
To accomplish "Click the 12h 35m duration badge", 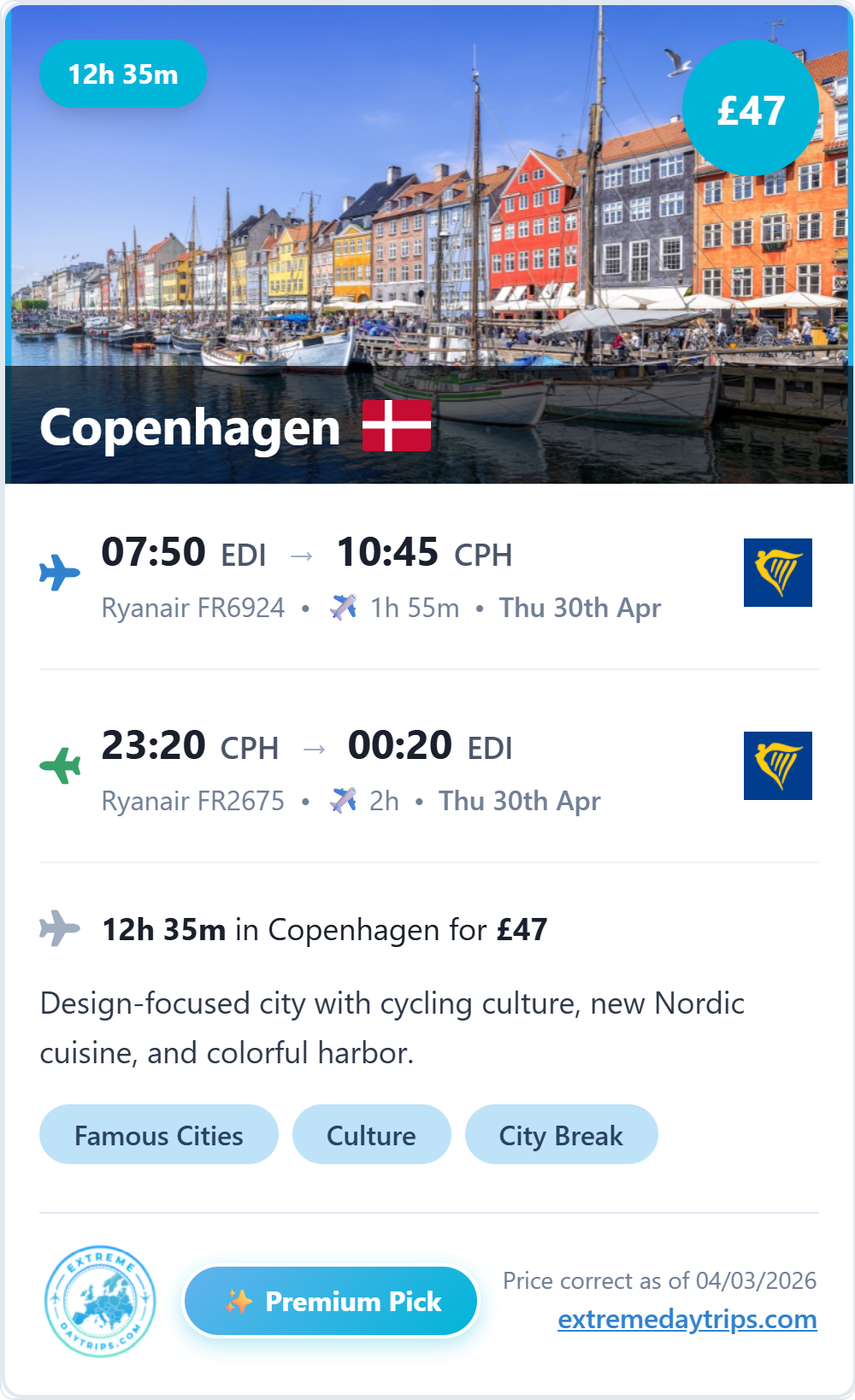I will pos(123,74).
